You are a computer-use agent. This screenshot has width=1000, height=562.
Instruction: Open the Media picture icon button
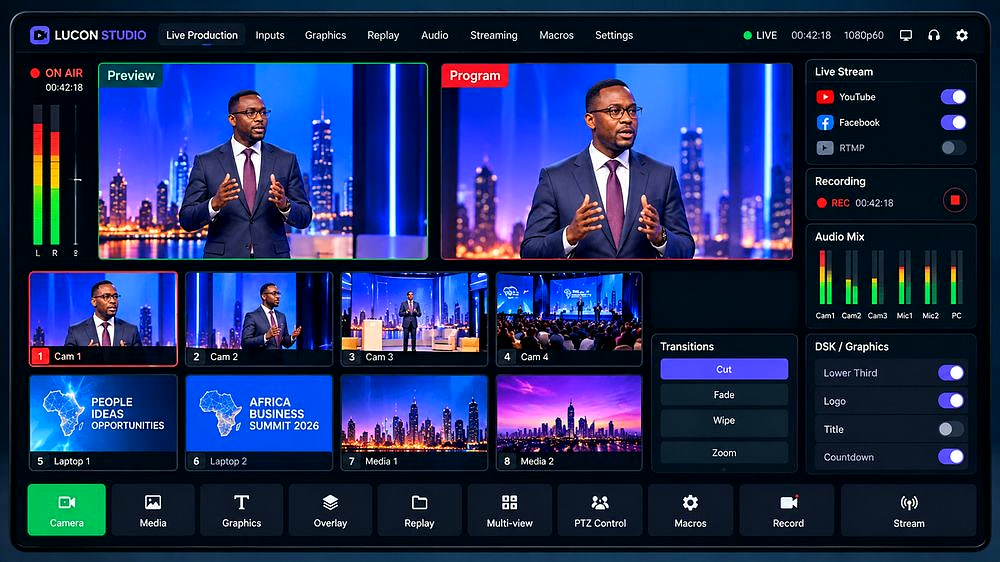pos(152,510)
